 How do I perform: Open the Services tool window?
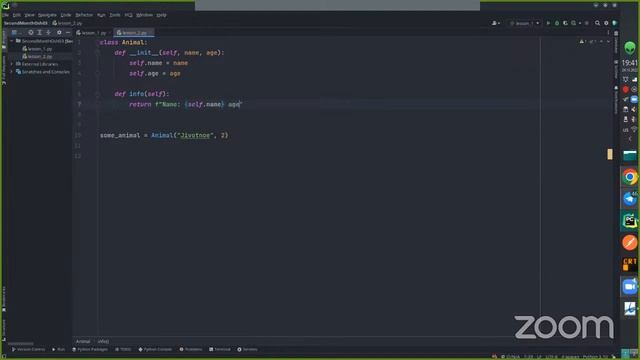click(247, 349)
